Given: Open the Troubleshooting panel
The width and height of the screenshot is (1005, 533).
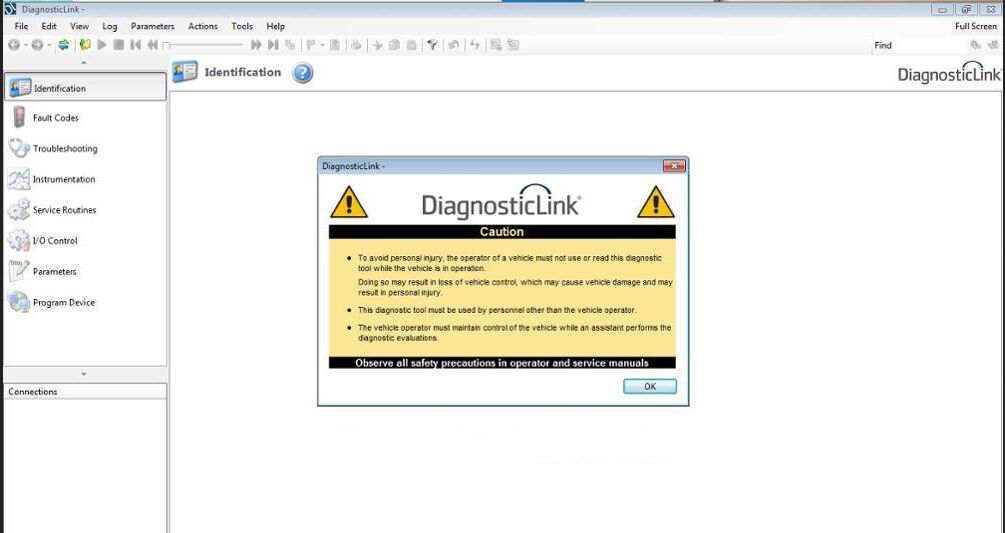Looking at the screenshot, I should coord(85,149).
